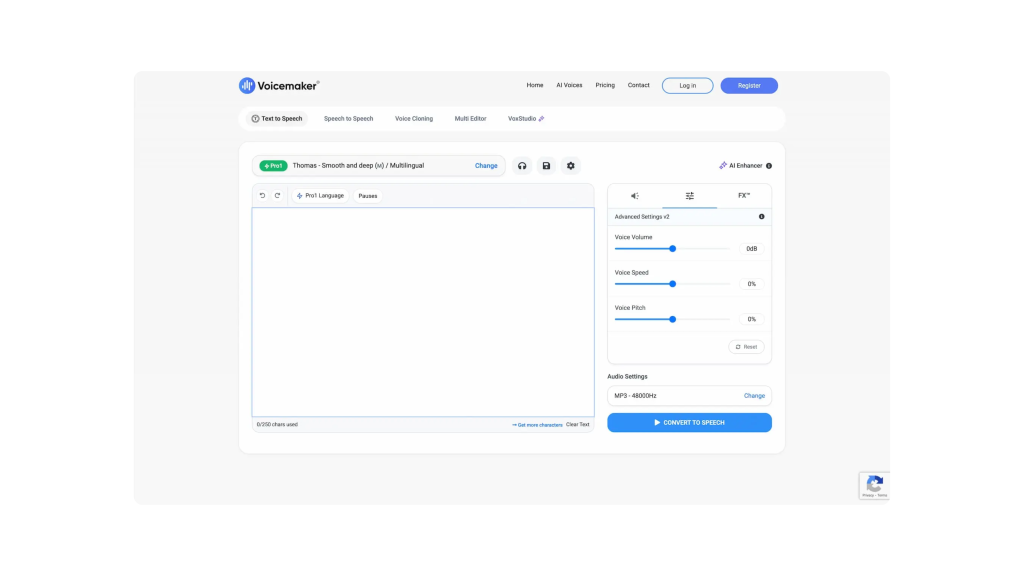The image size is (1024, 576).
Task: Open the FX effects panel
Action: pyautogui.click(x=744, y=196)
